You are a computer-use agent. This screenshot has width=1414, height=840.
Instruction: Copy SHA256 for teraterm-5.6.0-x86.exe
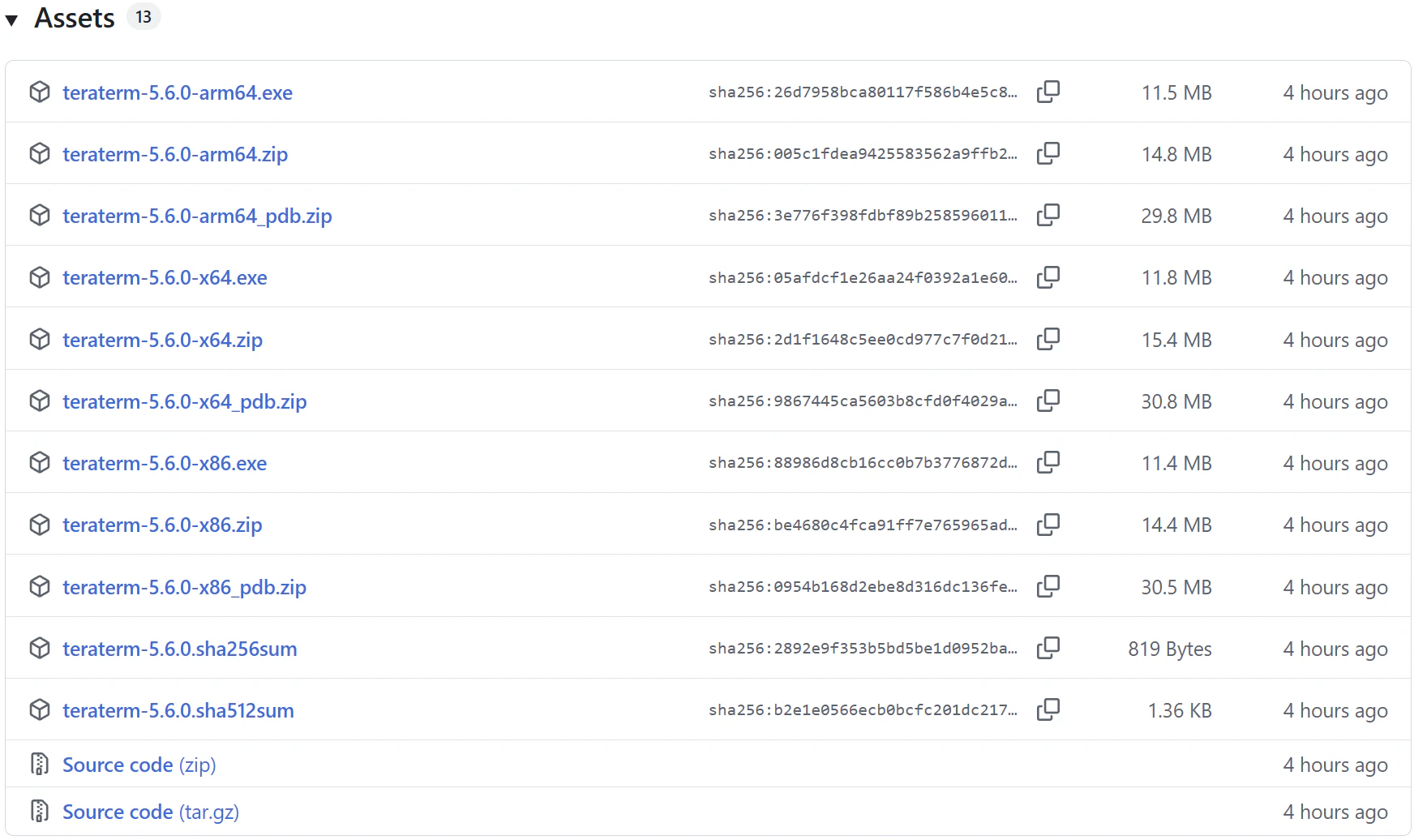click(1048, 462)
